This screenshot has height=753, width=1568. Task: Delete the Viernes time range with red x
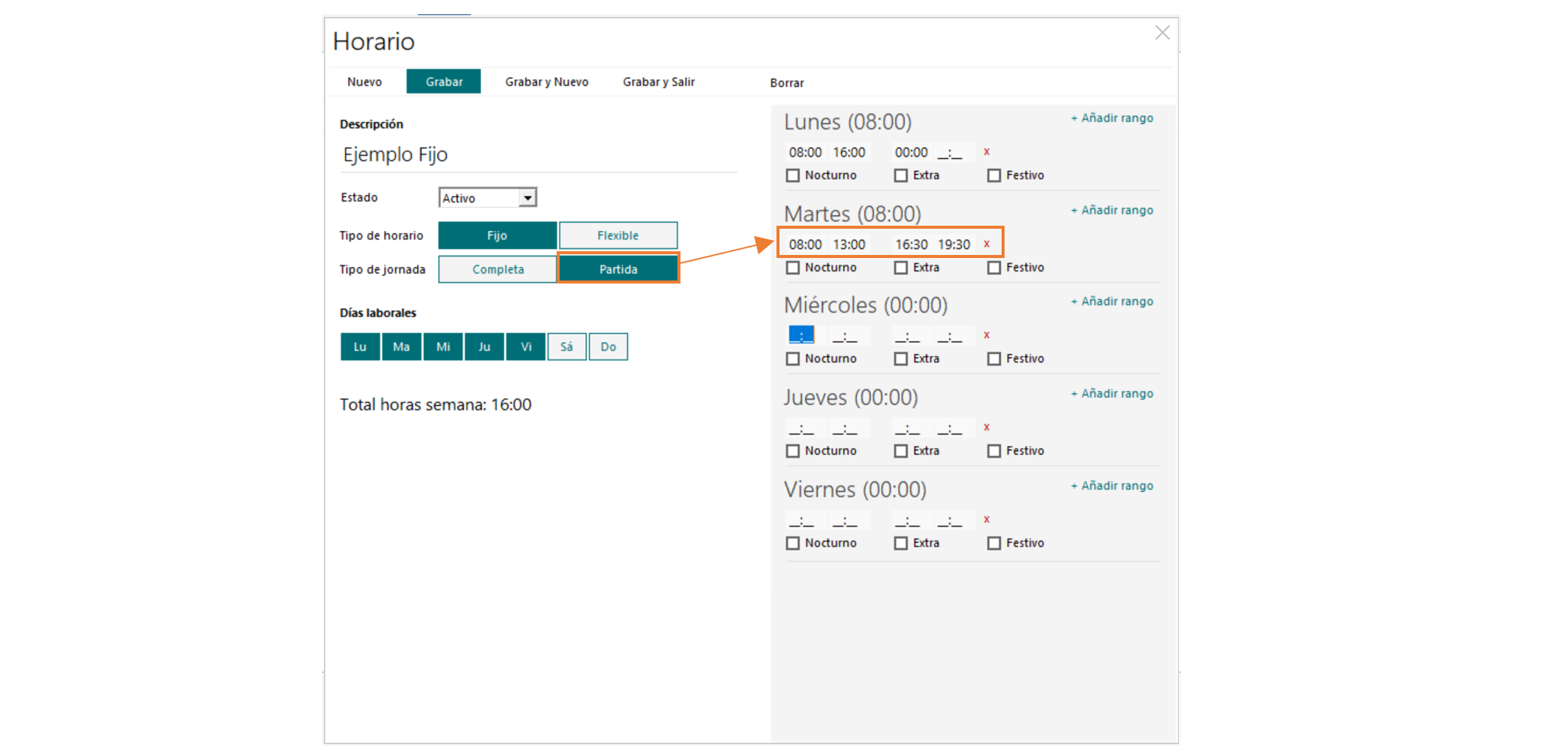[987, 520]
